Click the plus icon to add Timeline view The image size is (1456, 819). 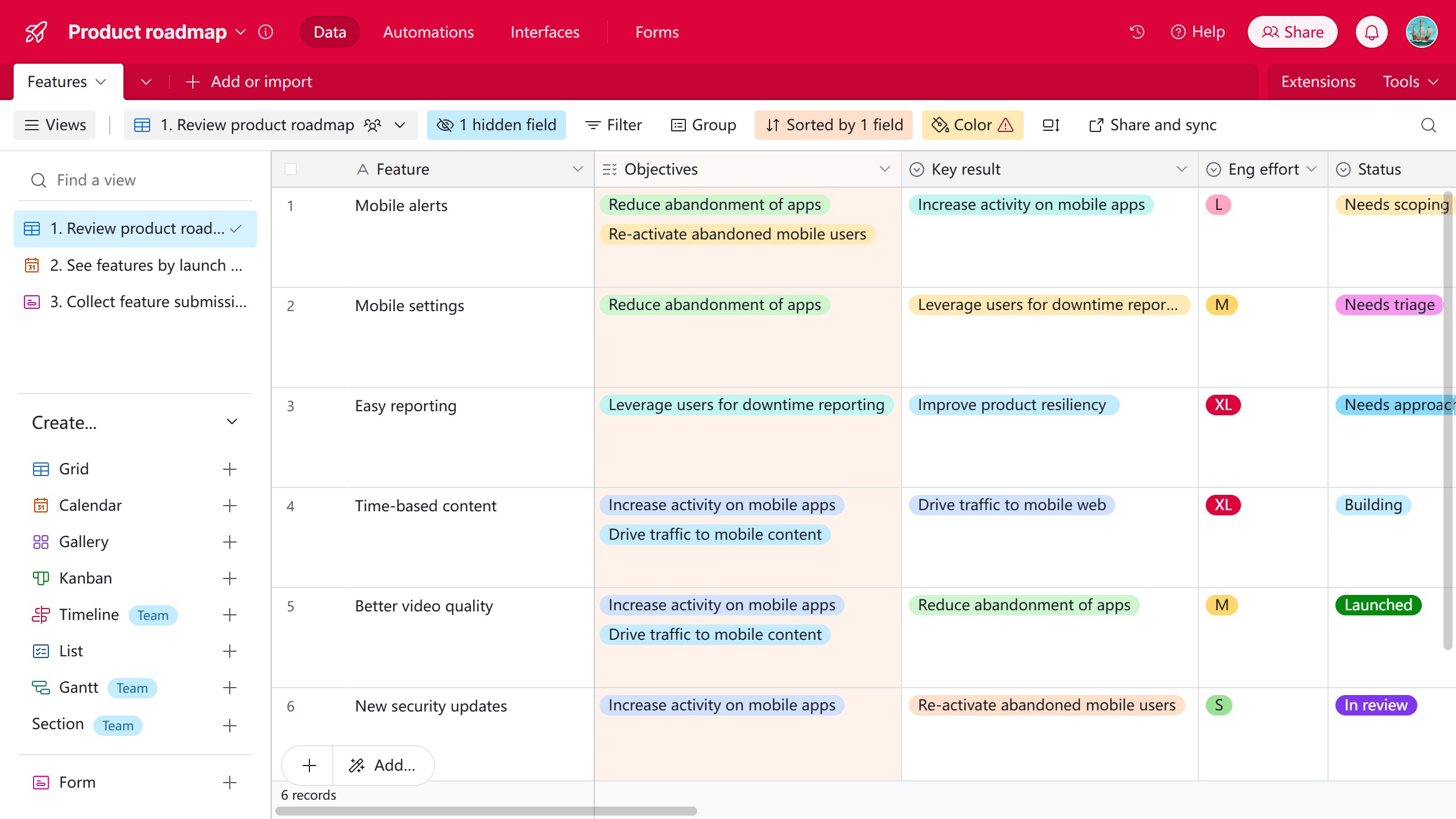[x=230, y=615]
